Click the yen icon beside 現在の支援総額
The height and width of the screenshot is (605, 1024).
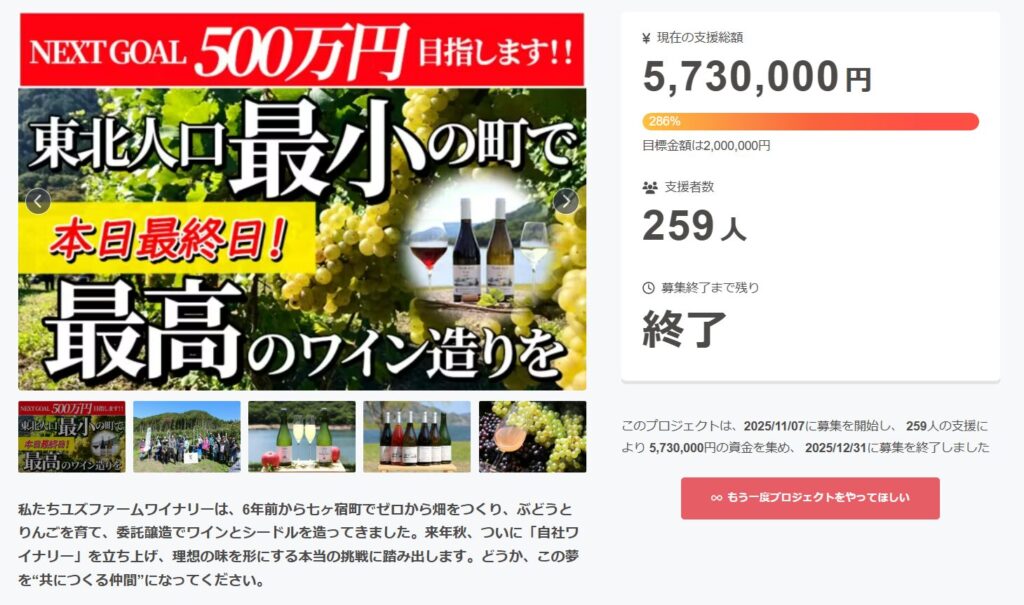[647, 38]
